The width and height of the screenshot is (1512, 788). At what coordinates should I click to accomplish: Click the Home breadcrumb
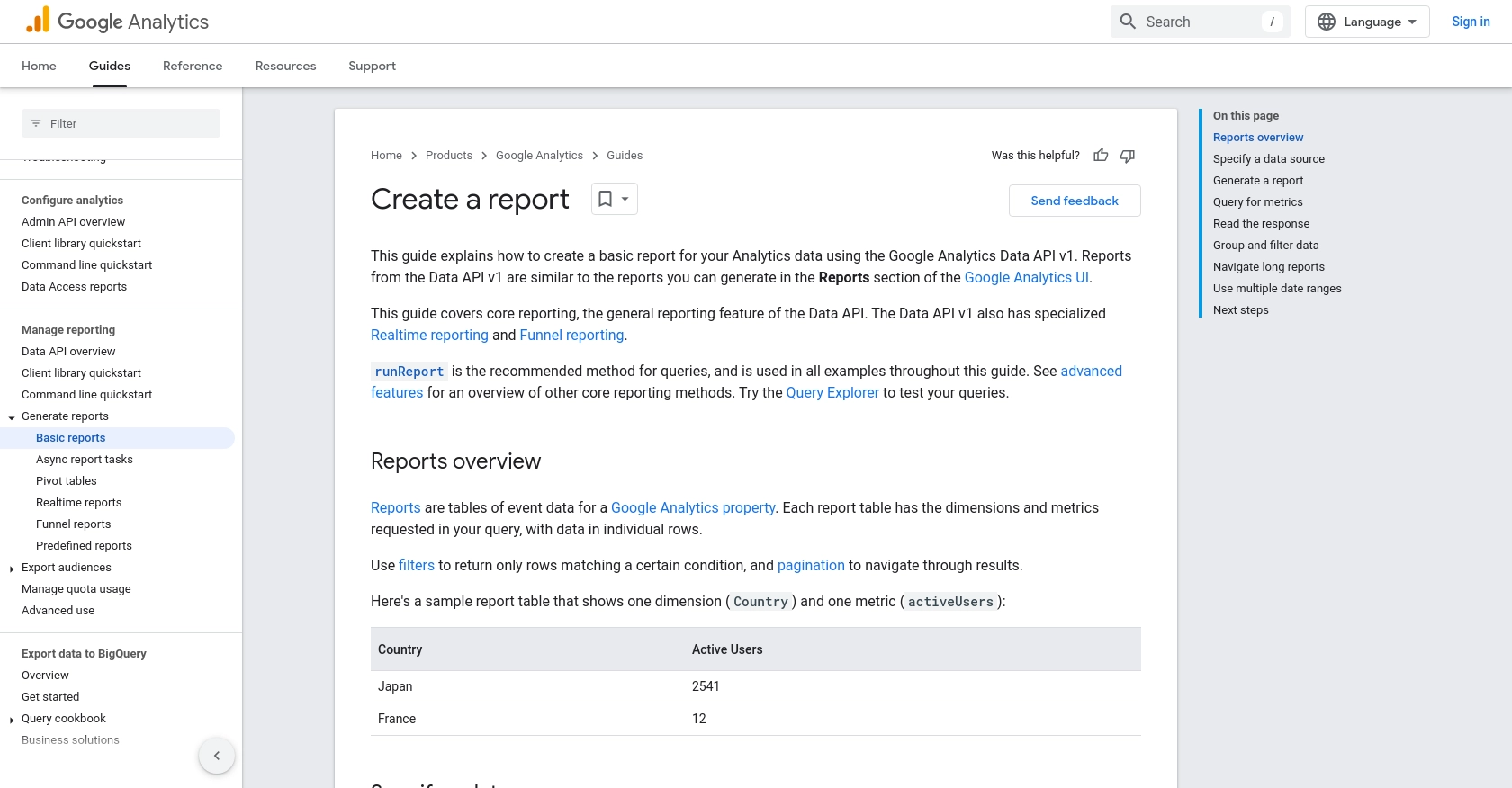pos(386,156)
